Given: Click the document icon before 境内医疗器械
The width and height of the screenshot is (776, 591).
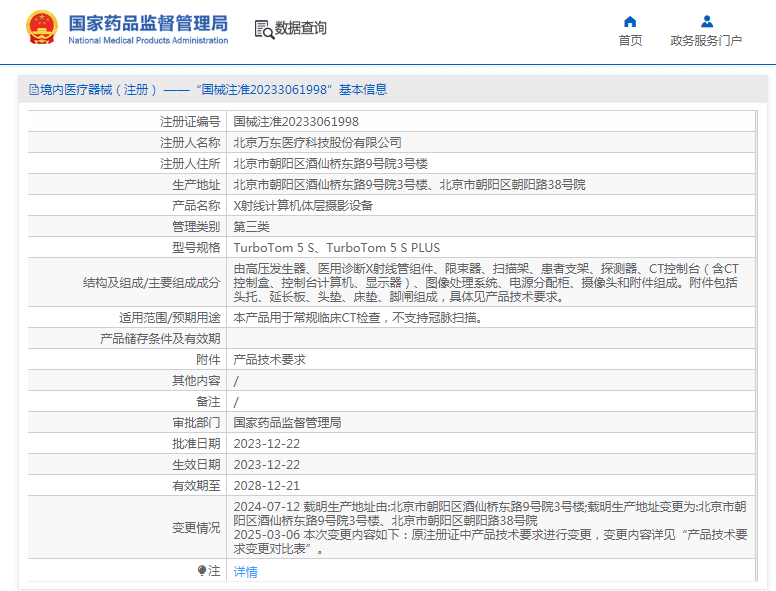Looking at the screenshot, I should (34, 90).
